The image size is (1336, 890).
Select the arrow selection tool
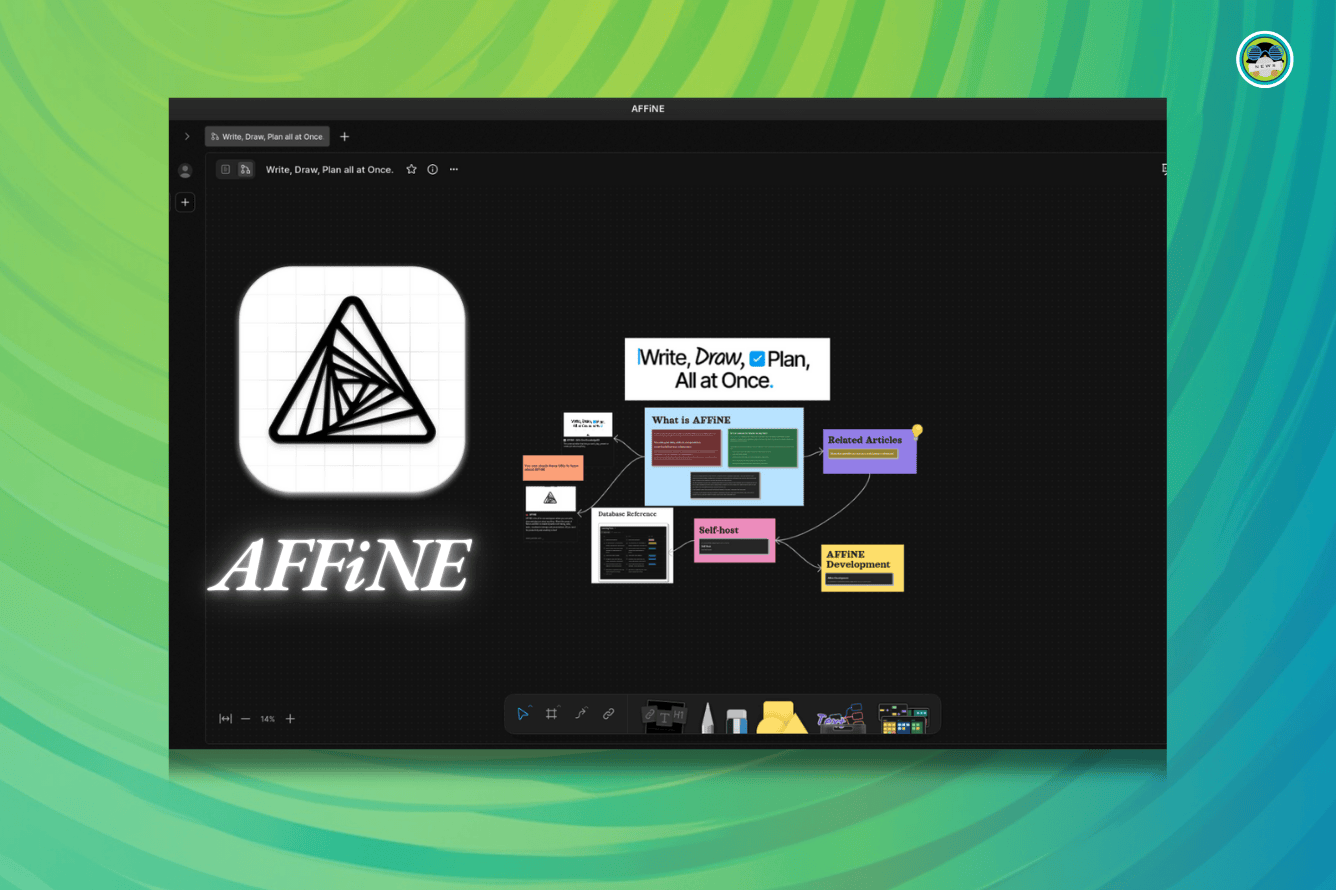tap(522, 713)
